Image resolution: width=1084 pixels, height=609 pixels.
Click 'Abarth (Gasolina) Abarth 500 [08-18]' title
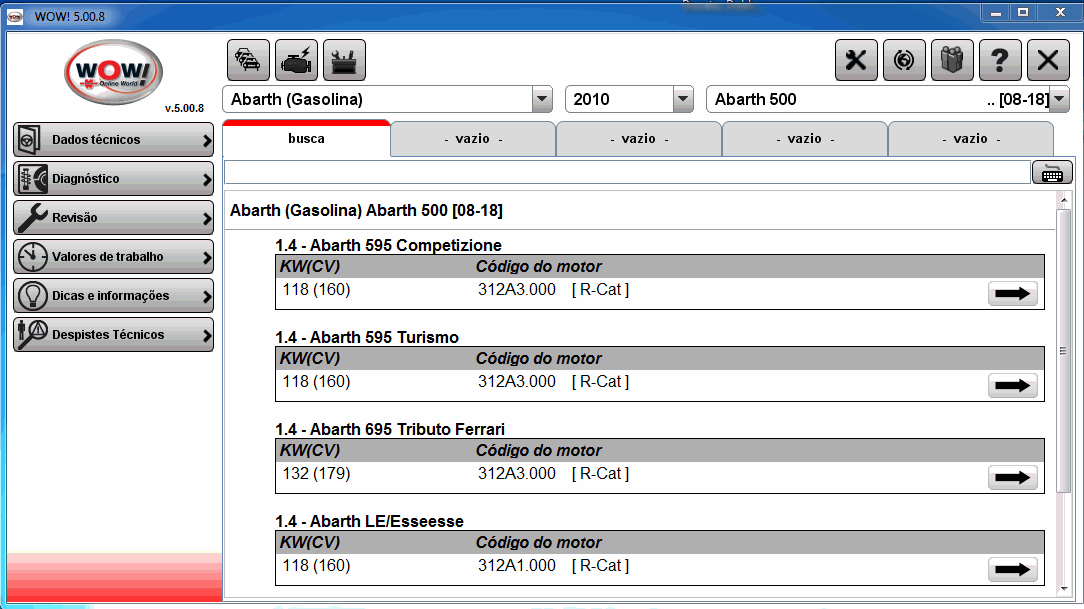[x=366, y=210]
